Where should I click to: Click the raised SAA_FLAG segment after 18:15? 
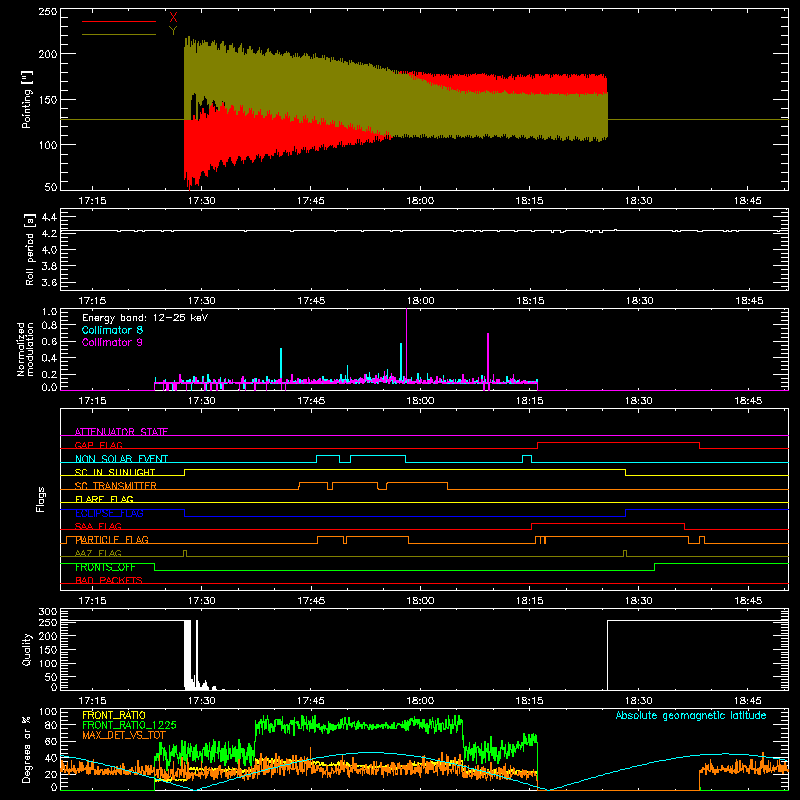[x=608, y=523]
